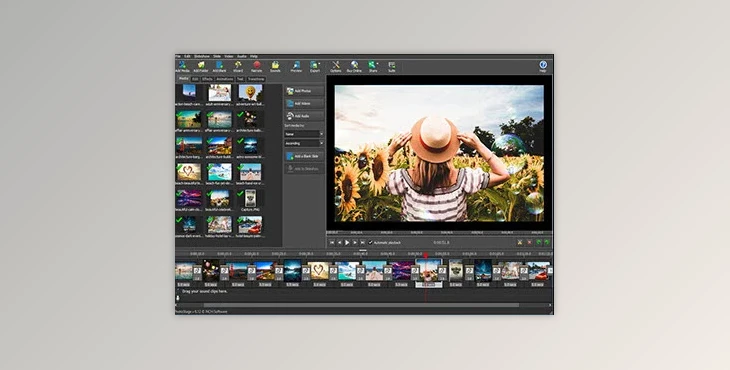Click the timeline scrollbar right arrow
The width and height of the screenshot is (730, 370).
tap(550, 305)
